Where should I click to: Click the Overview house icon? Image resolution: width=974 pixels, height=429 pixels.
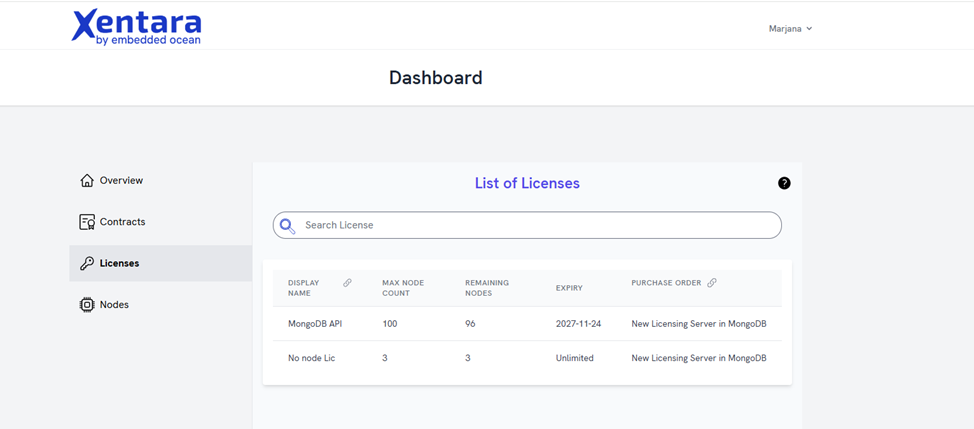coord(86,181)
